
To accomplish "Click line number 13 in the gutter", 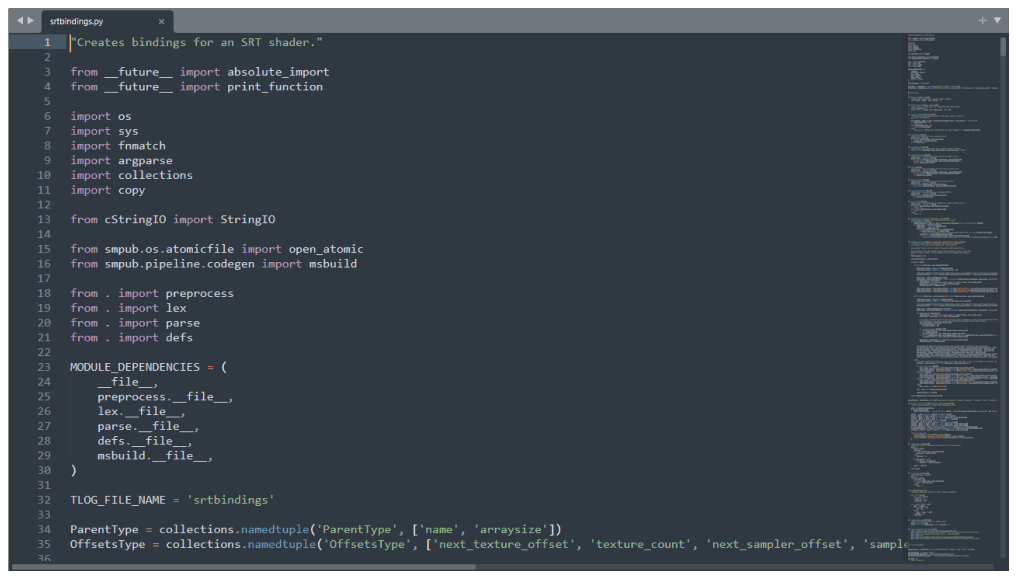I will coord(43,219).
